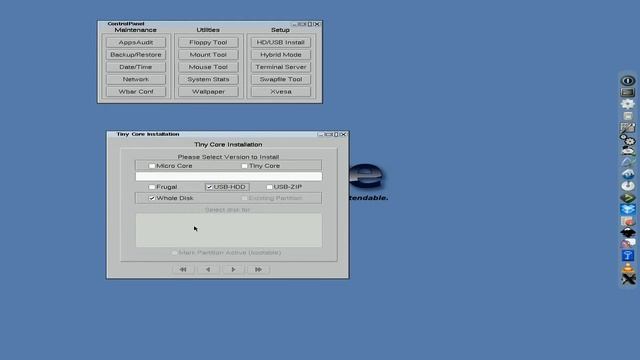Viewport: 640px width, 360px height.
Task: Click the blue square Y-symbol dock icon
Action: [628, 256]
